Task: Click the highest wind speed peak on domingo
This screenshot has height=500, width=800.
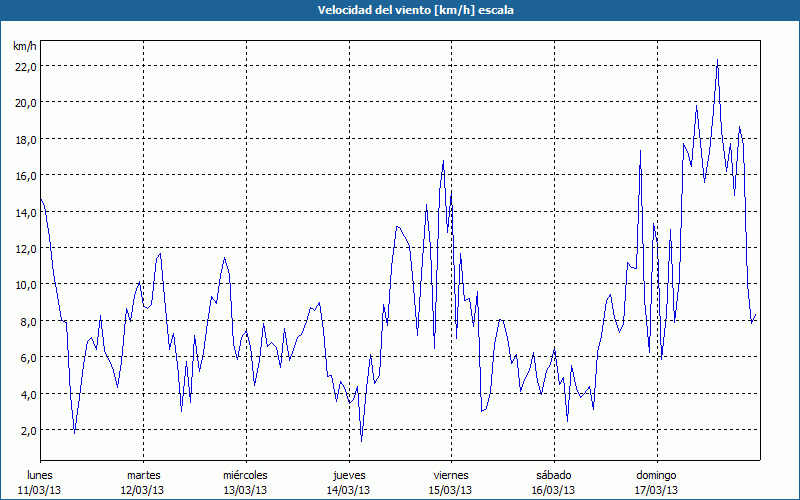Action: (717, 60)
